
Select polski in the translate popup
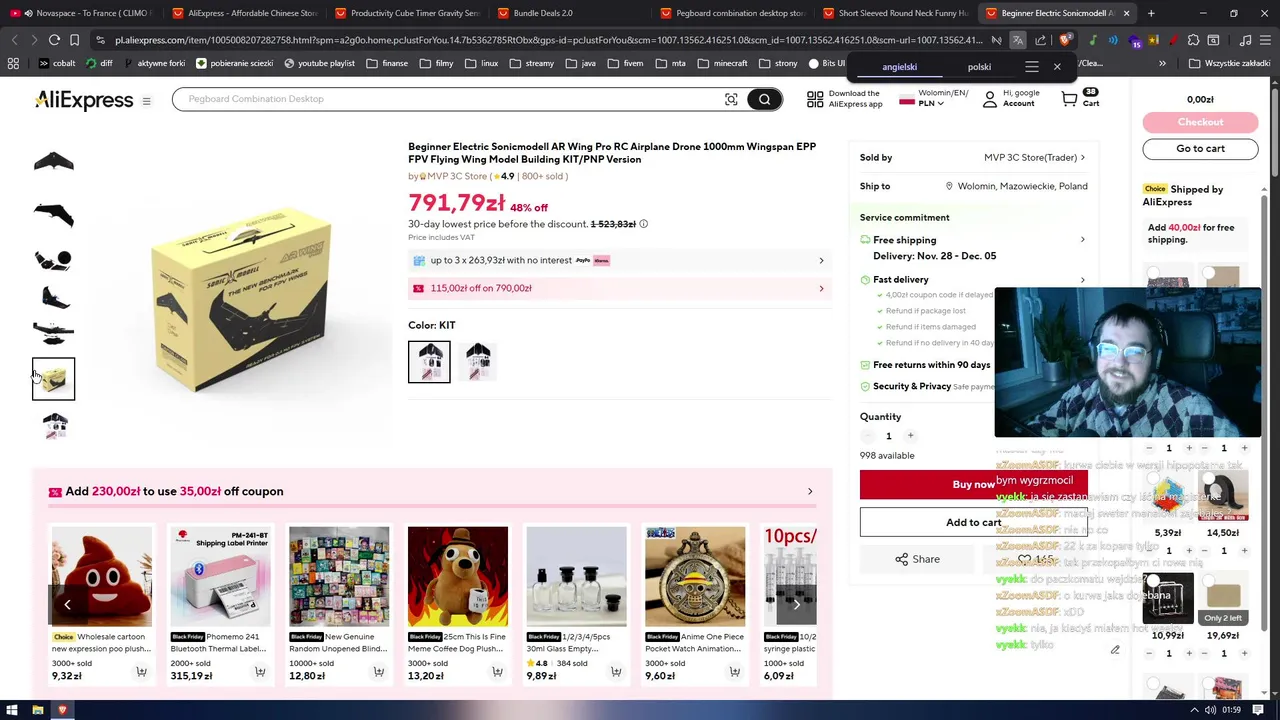(x=979, y=67)
